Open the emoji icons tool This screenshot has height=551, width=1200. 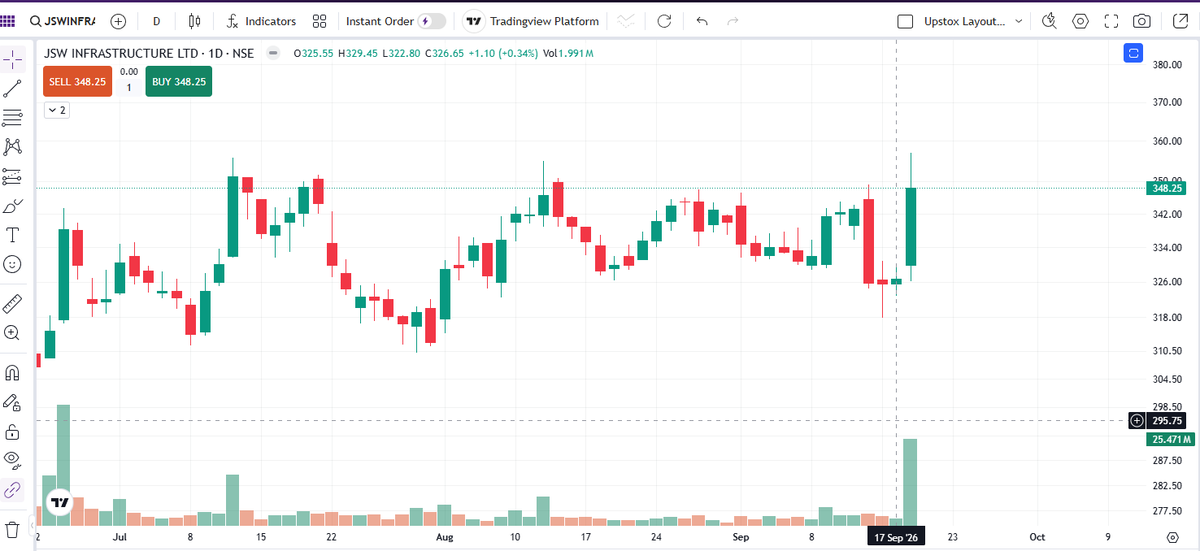12,264
